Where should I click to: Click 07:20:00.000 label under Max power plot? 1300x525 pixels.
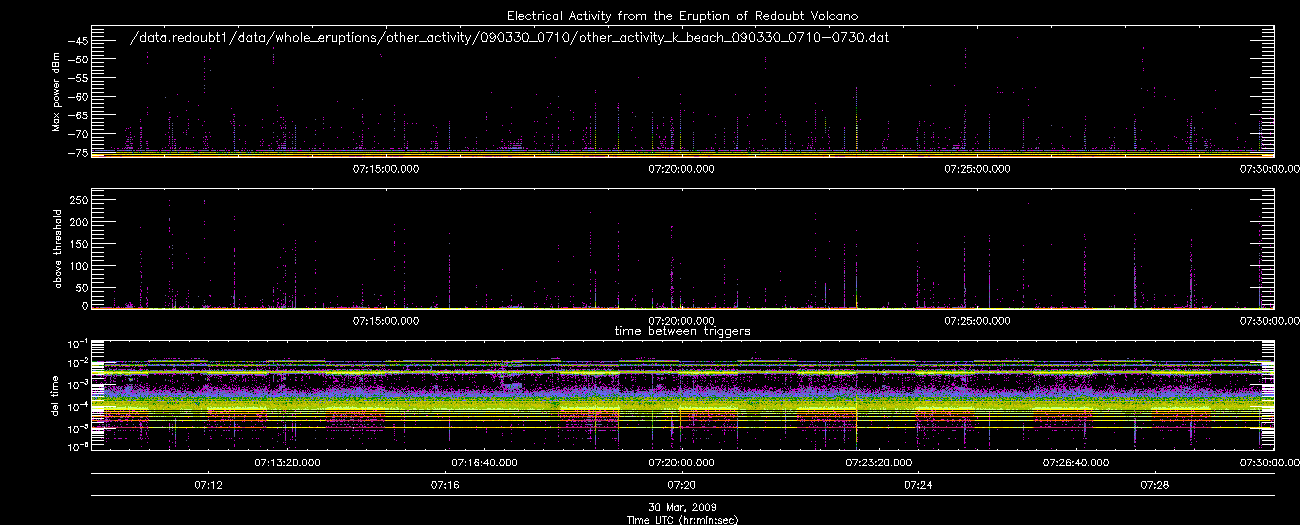point(681,169)
